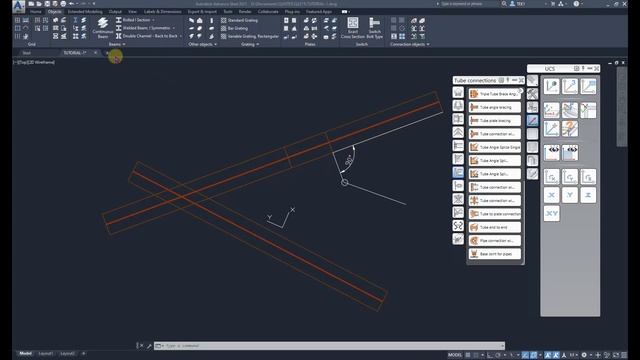This screenshot has height=360, width=640.
Task: Close the Tube connections palette
Action: tap(521, 80)
